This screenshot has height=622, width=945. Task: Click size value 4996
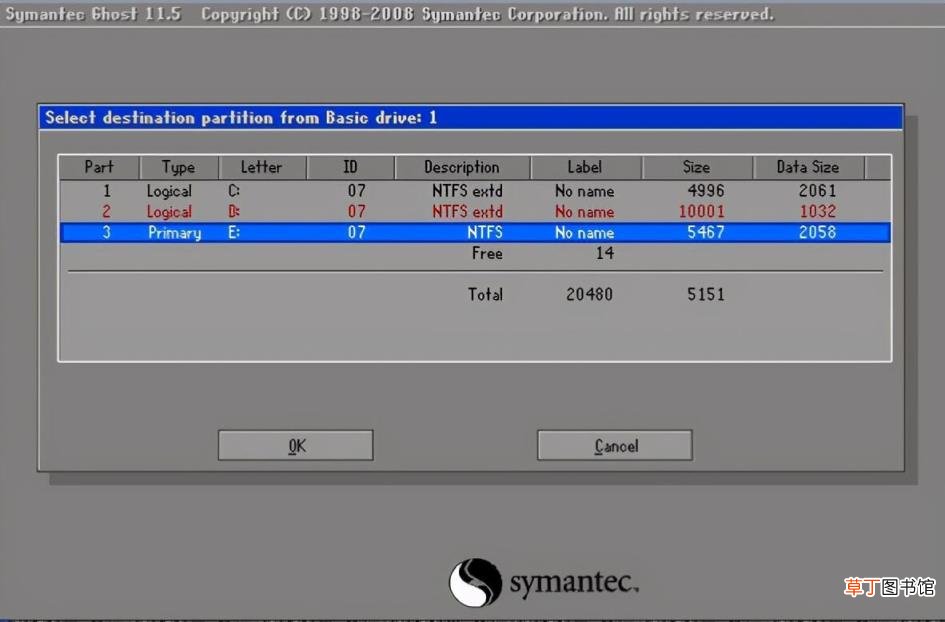706,191
